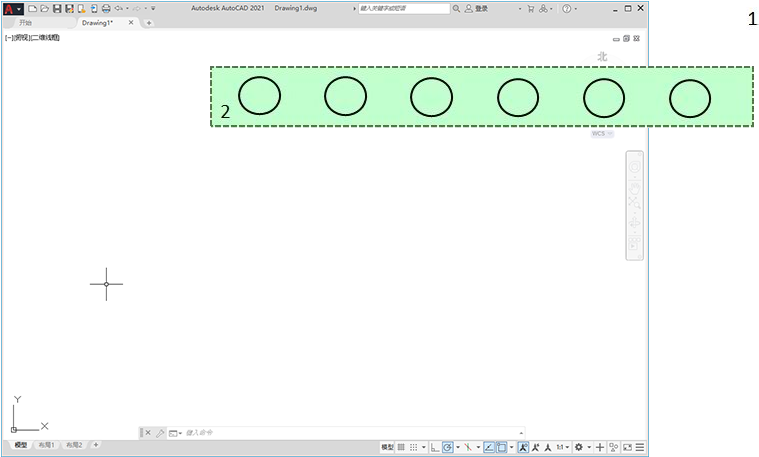Toggle isometric drafting in status bar
This screenshot has width=759, height=457.
pyautogui.click(x=468, y=447)
